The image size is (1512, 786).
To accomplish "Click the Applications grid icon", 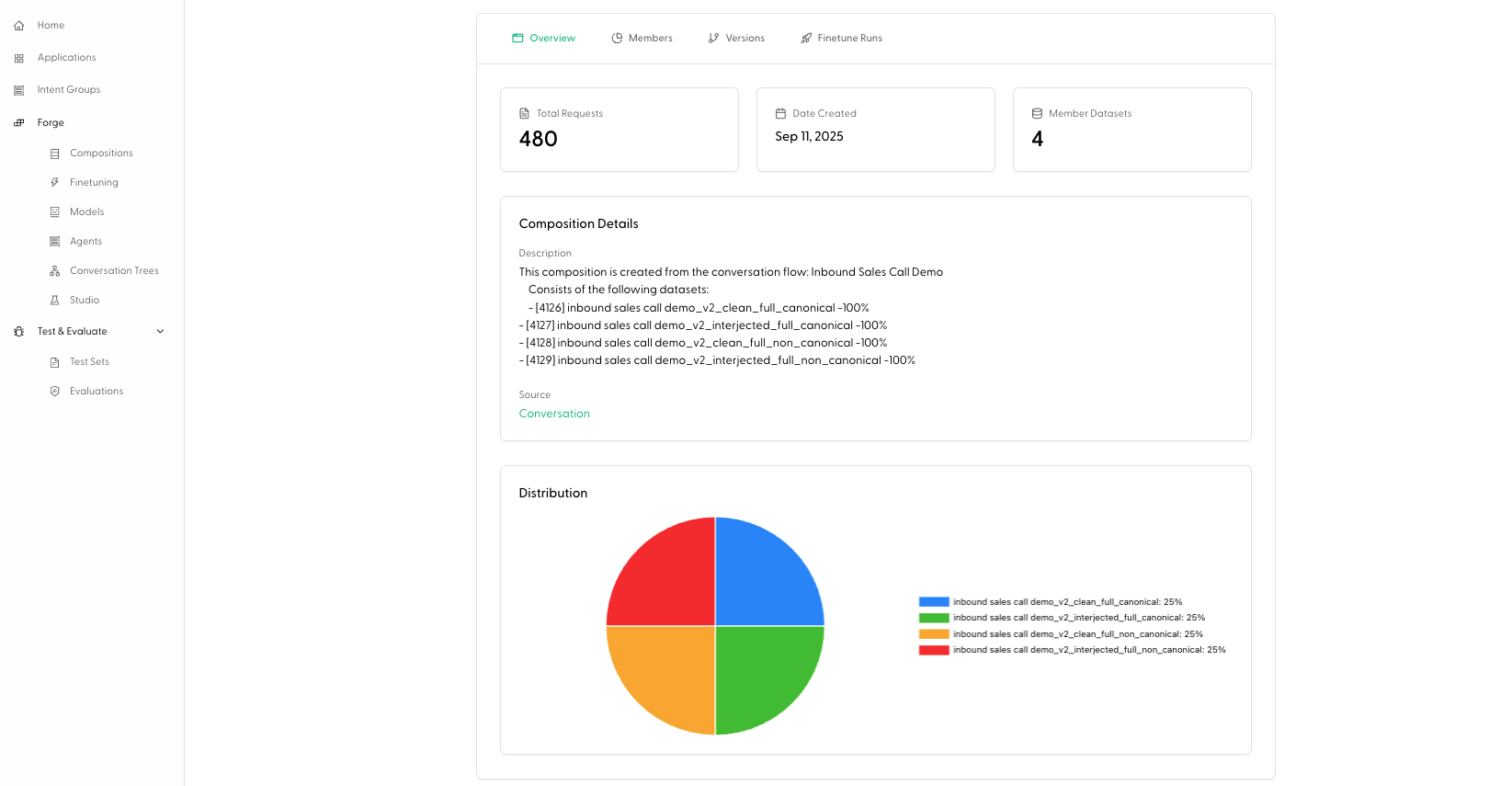I will [x=18, y=58].
